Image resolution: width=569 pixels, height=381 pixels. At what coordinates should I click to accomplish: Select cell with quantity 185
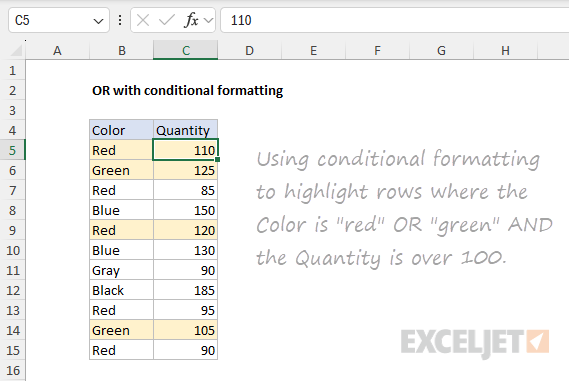pos(185,290)
